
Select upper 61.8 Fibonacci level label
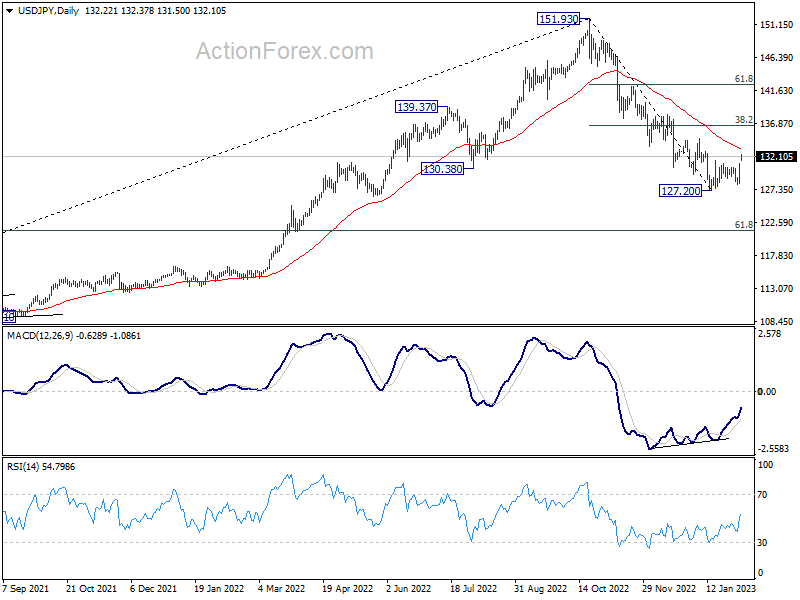point(743,79)
